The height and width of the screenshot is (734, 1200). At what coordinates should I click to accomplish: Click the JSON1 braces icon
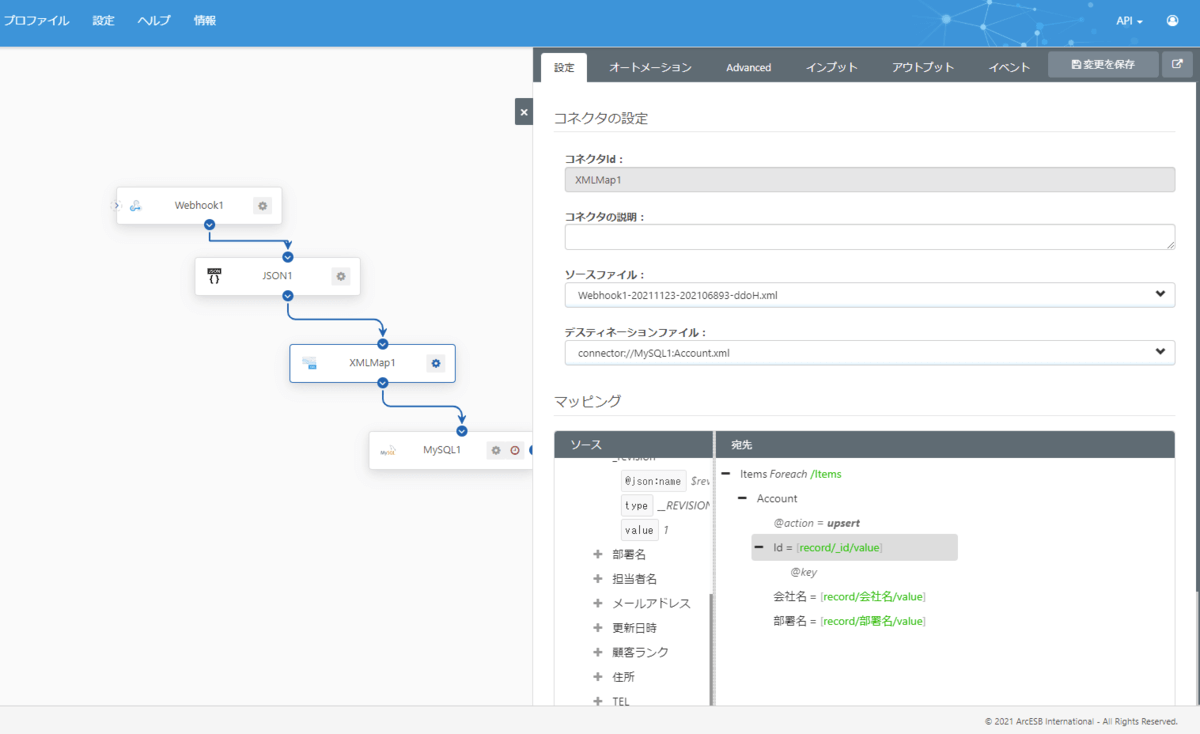click(x=214, y=276)
